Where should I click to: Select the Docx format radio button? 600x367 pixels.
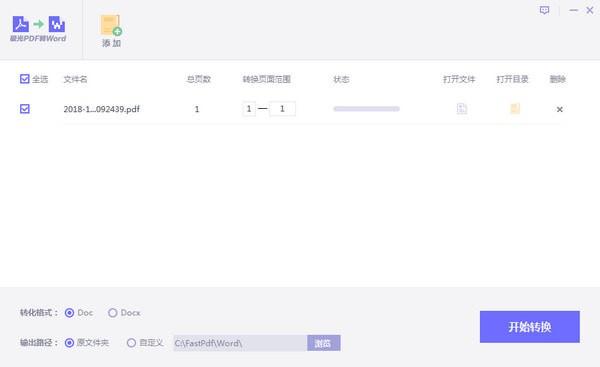[x=112, y=313]
